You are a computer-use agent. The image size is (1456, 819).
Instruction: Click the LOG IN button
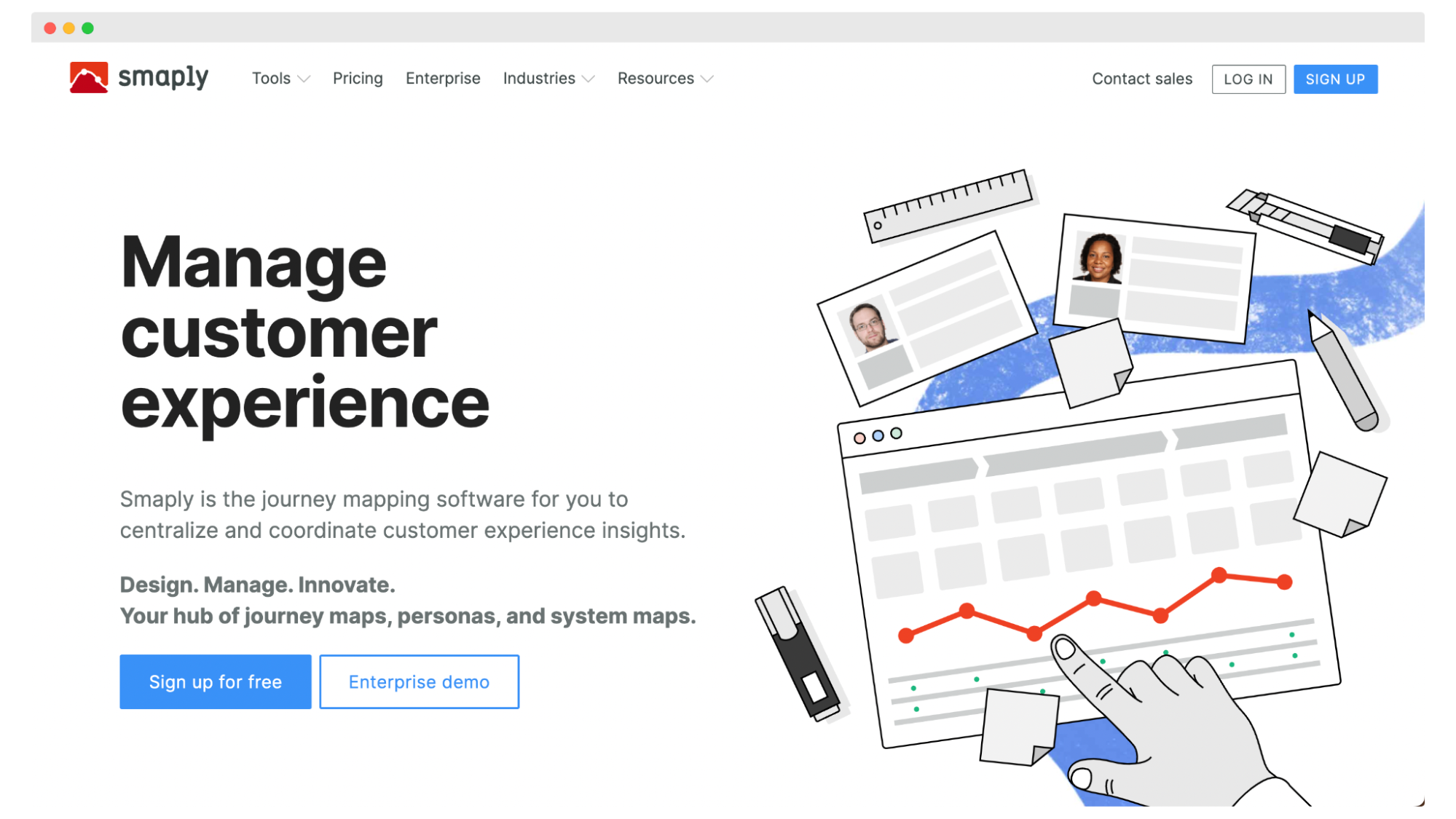(1247, 79)
